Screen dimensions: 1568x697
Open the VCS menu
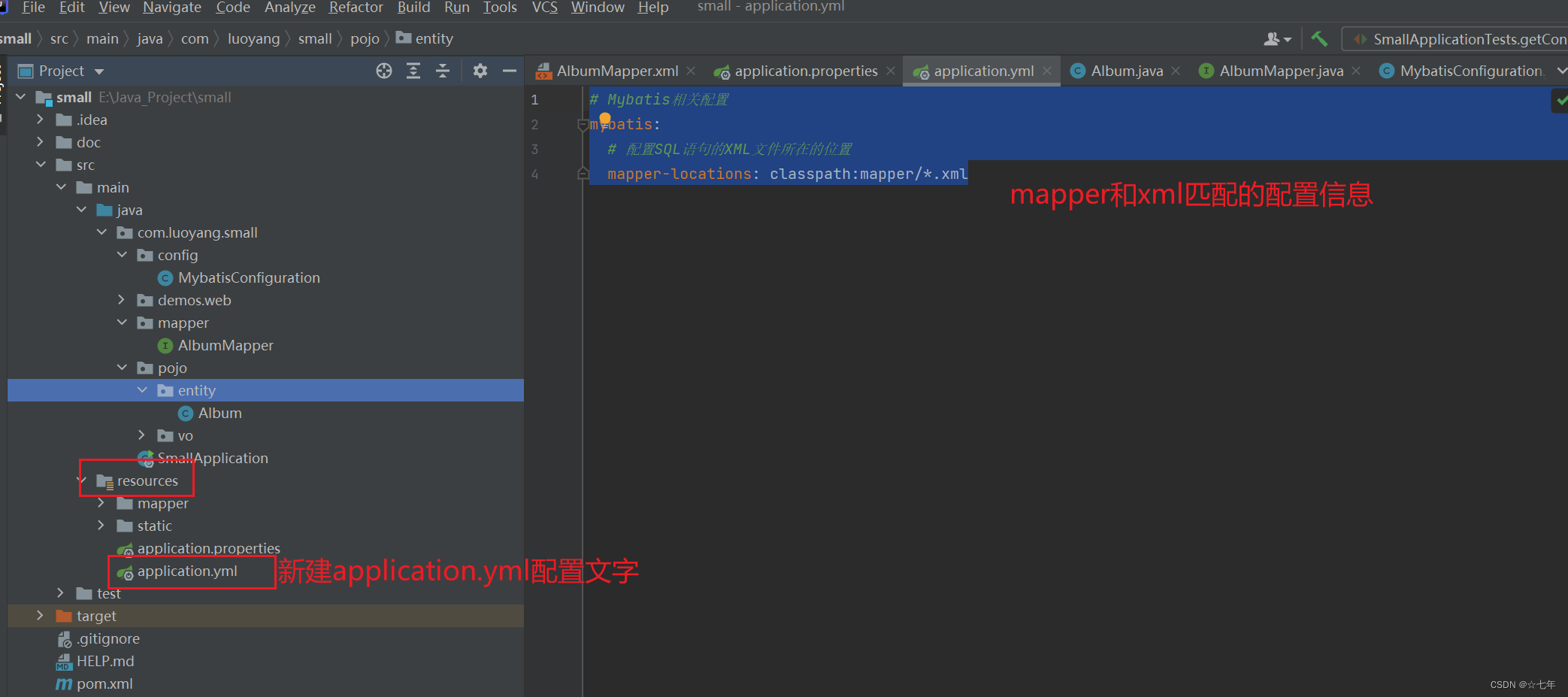pyautogui.click(x=545, y=8)
